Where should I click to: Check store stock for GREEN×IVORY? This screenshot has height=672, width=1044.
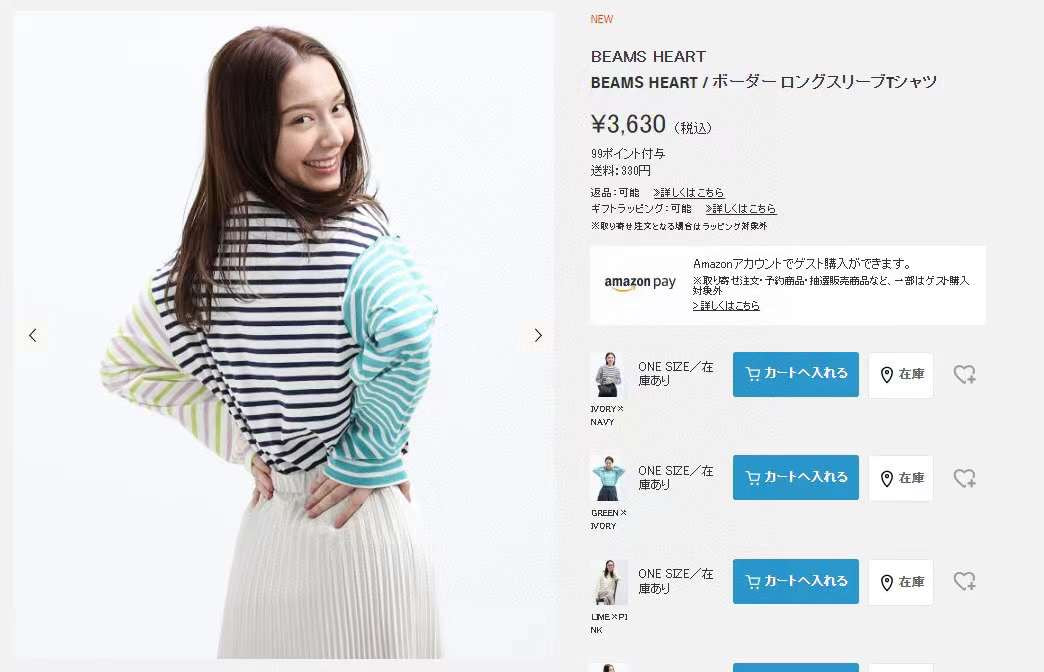[901, 478]
